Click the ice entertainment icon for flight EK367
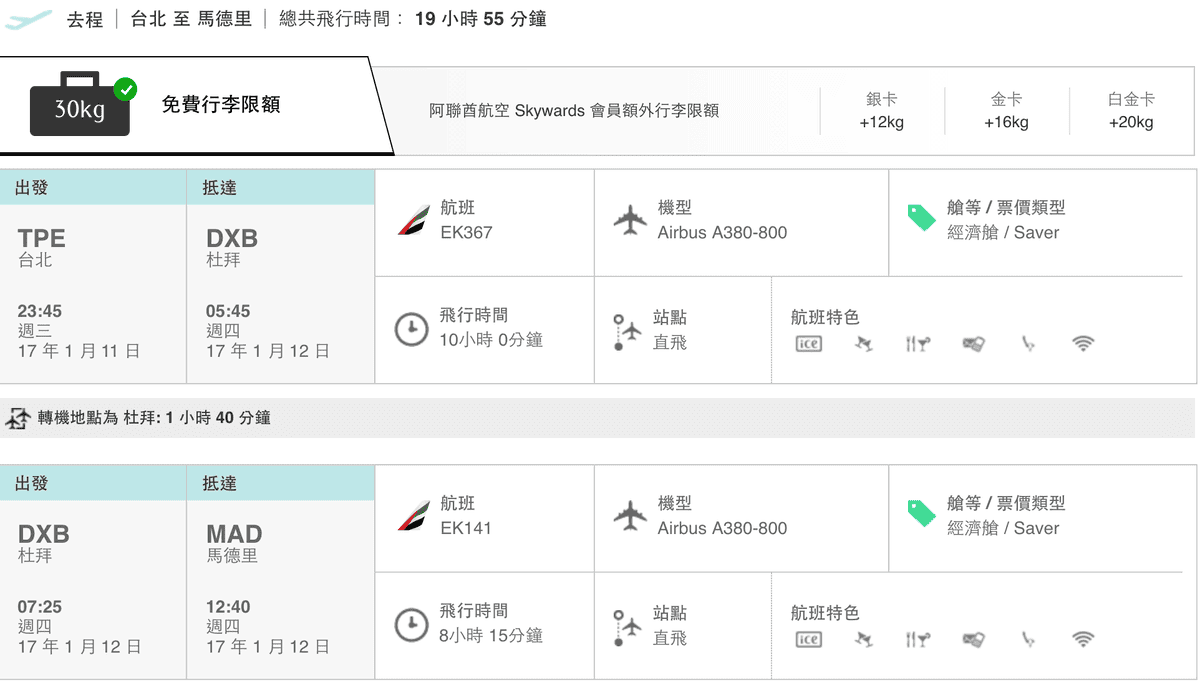The width and height of the screenshot is (1200, 695). pos(808,344)
